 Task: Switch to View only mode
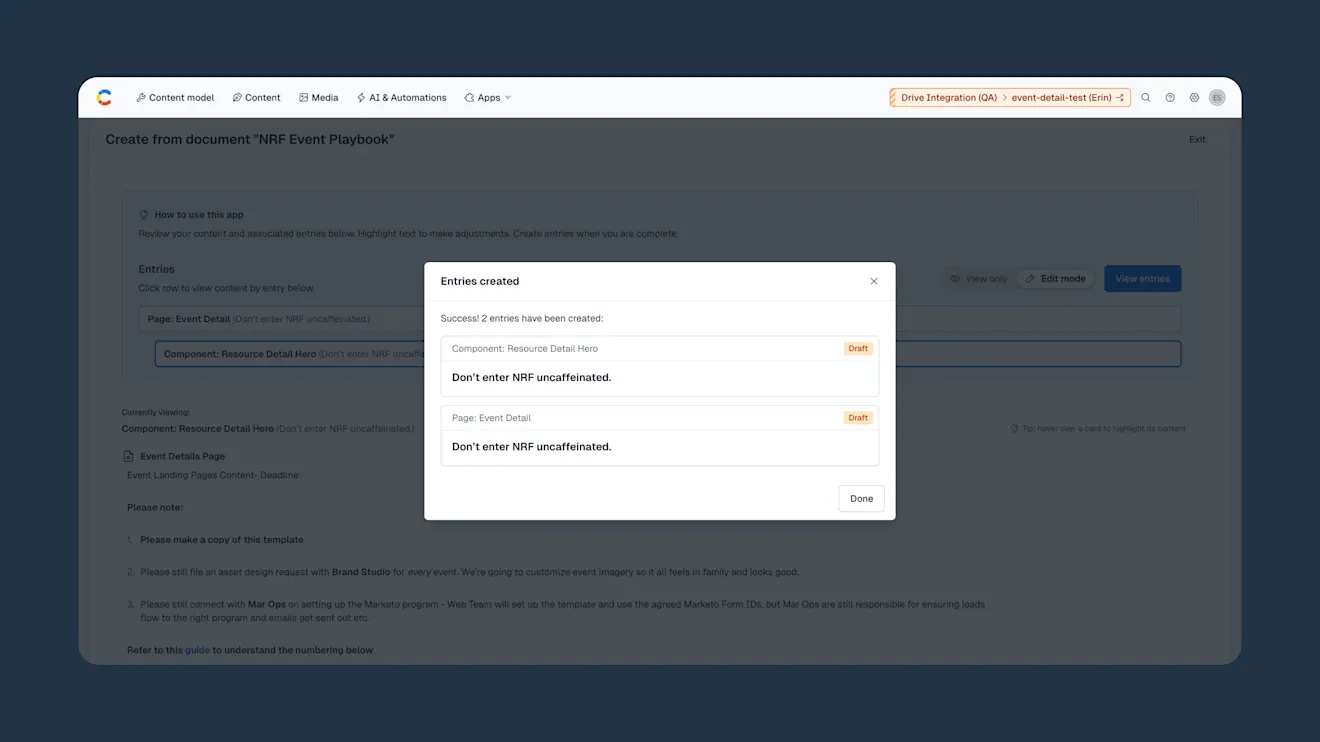tap(978, 279)
